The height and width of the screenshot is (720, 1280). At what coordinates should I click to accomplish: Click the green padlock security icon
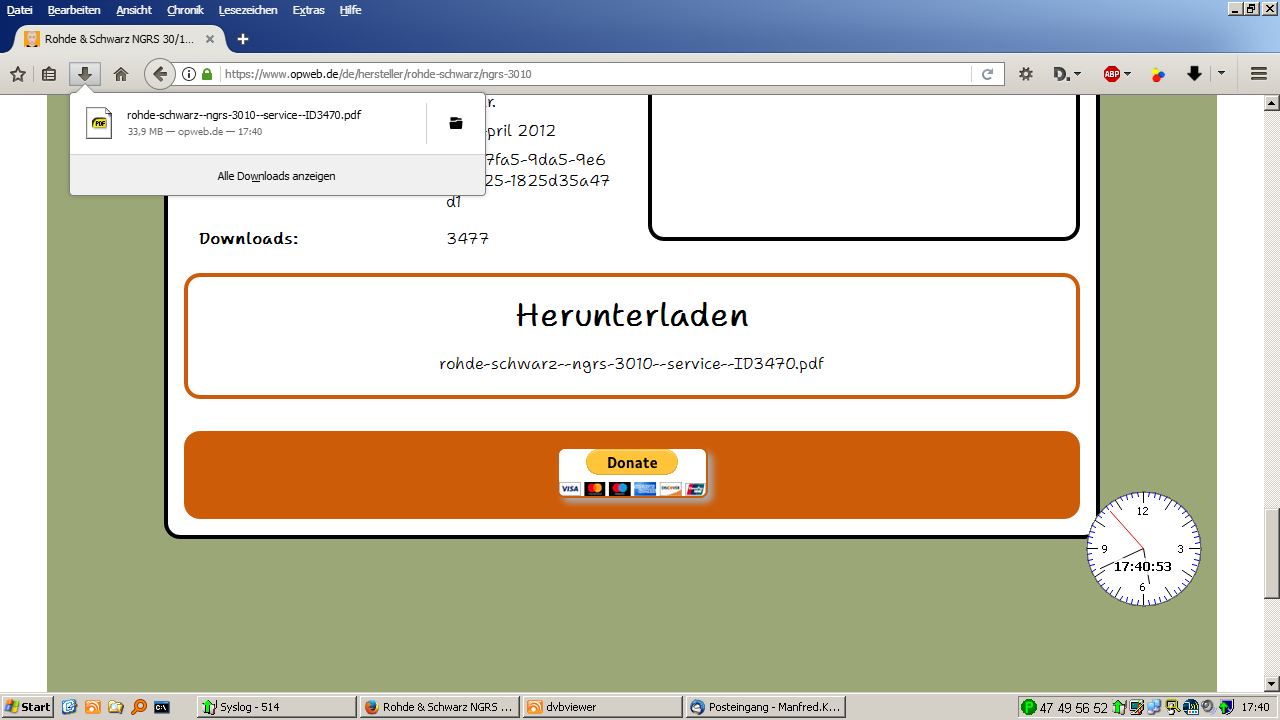tap(207, 74)
